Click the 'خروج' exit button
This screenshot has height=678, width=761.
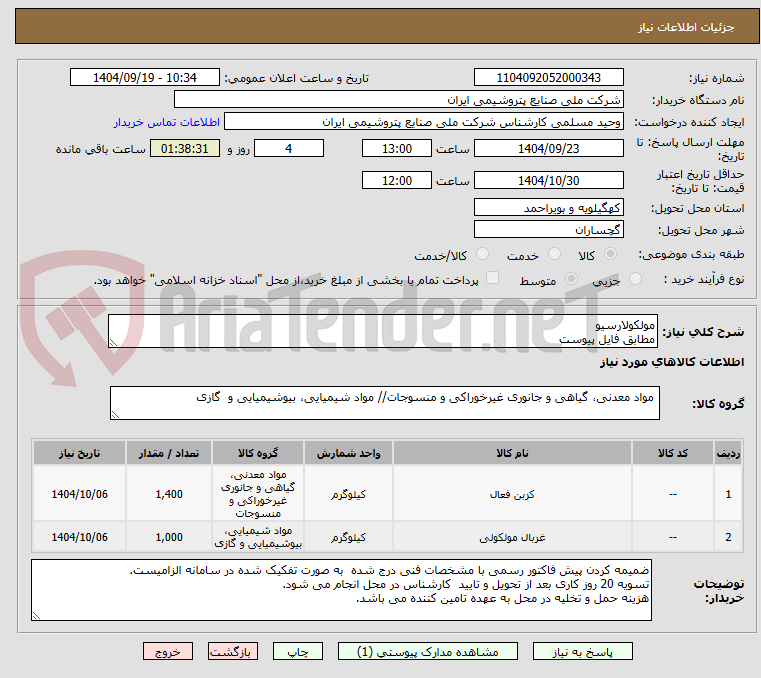pos(168,652)
